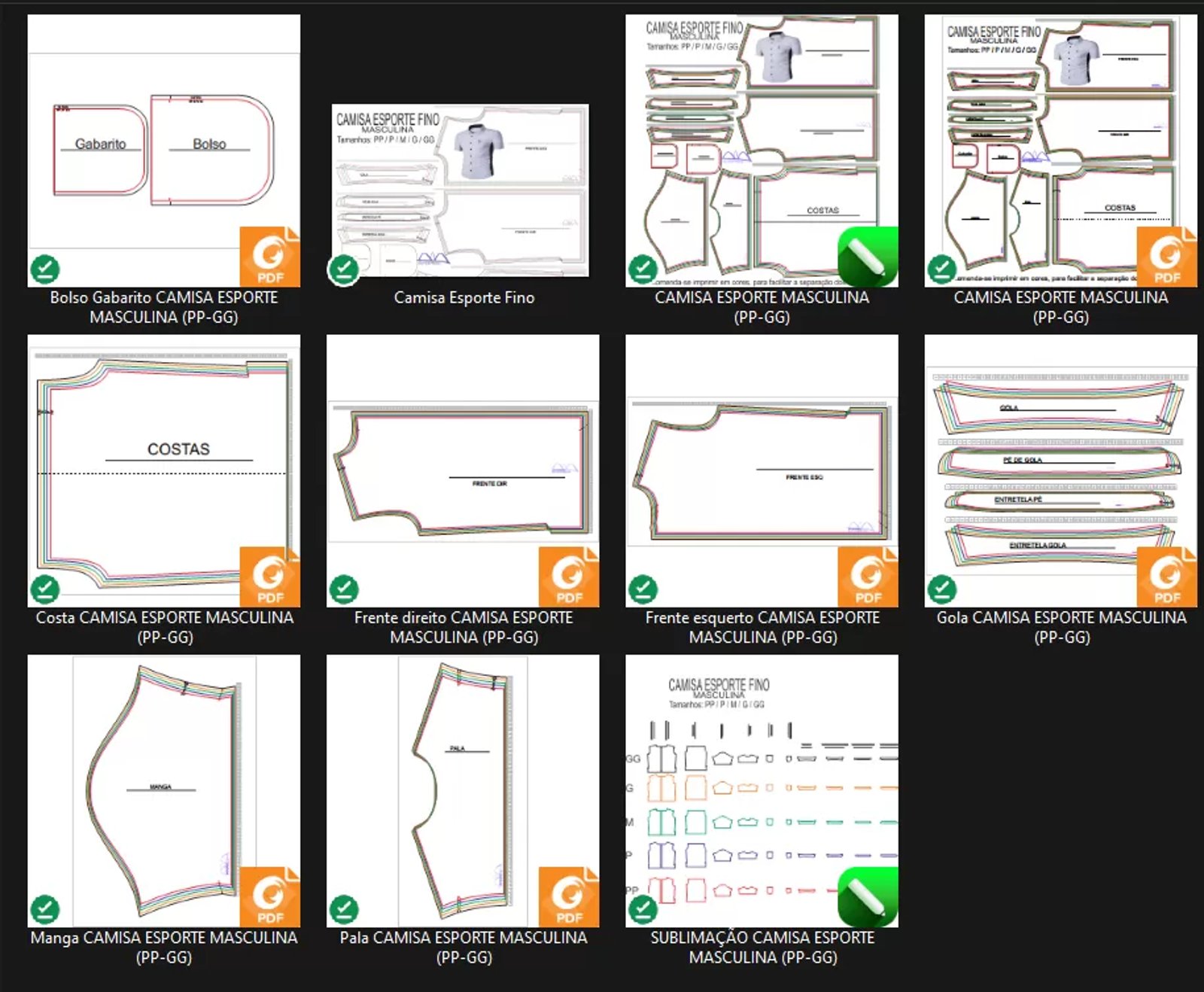Select the Camisa Esporte Fino image thumbnail
The height and width of the screenshot is (992, 1204).
461,190
